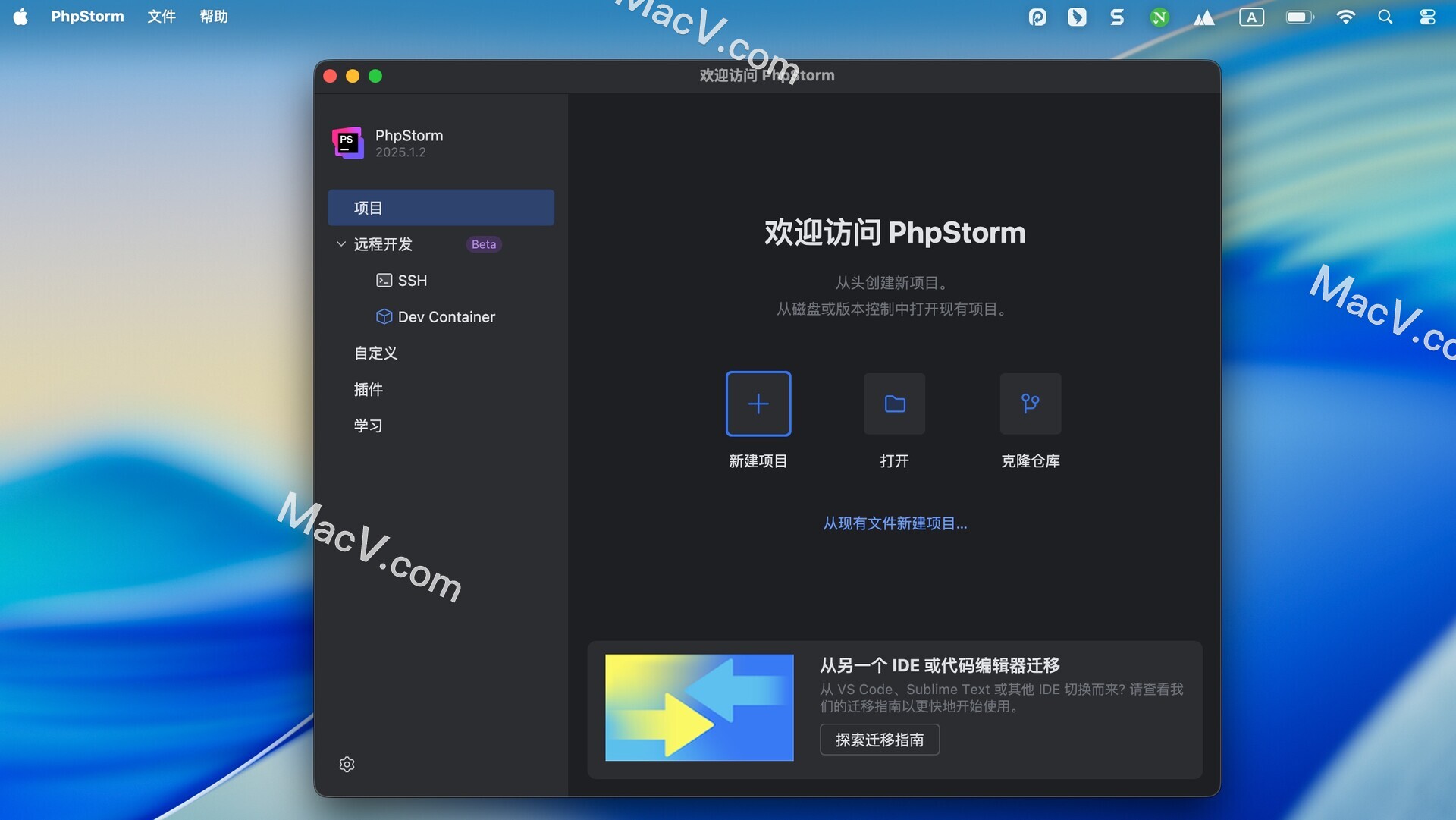Image resolution: width=1456 pixels, height=820 pixels.
Task: Click the Clone Repository branch icon
Action: (1030, 404)
